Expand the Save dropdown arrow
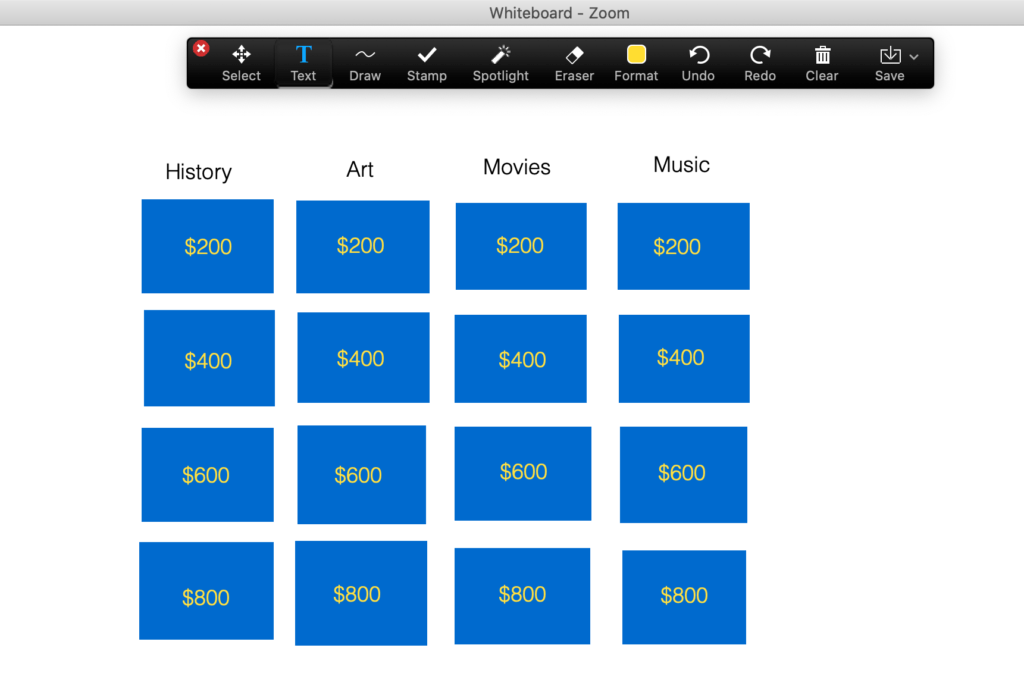The width and height of the screenshot is (1024, 695). (914, 57)
